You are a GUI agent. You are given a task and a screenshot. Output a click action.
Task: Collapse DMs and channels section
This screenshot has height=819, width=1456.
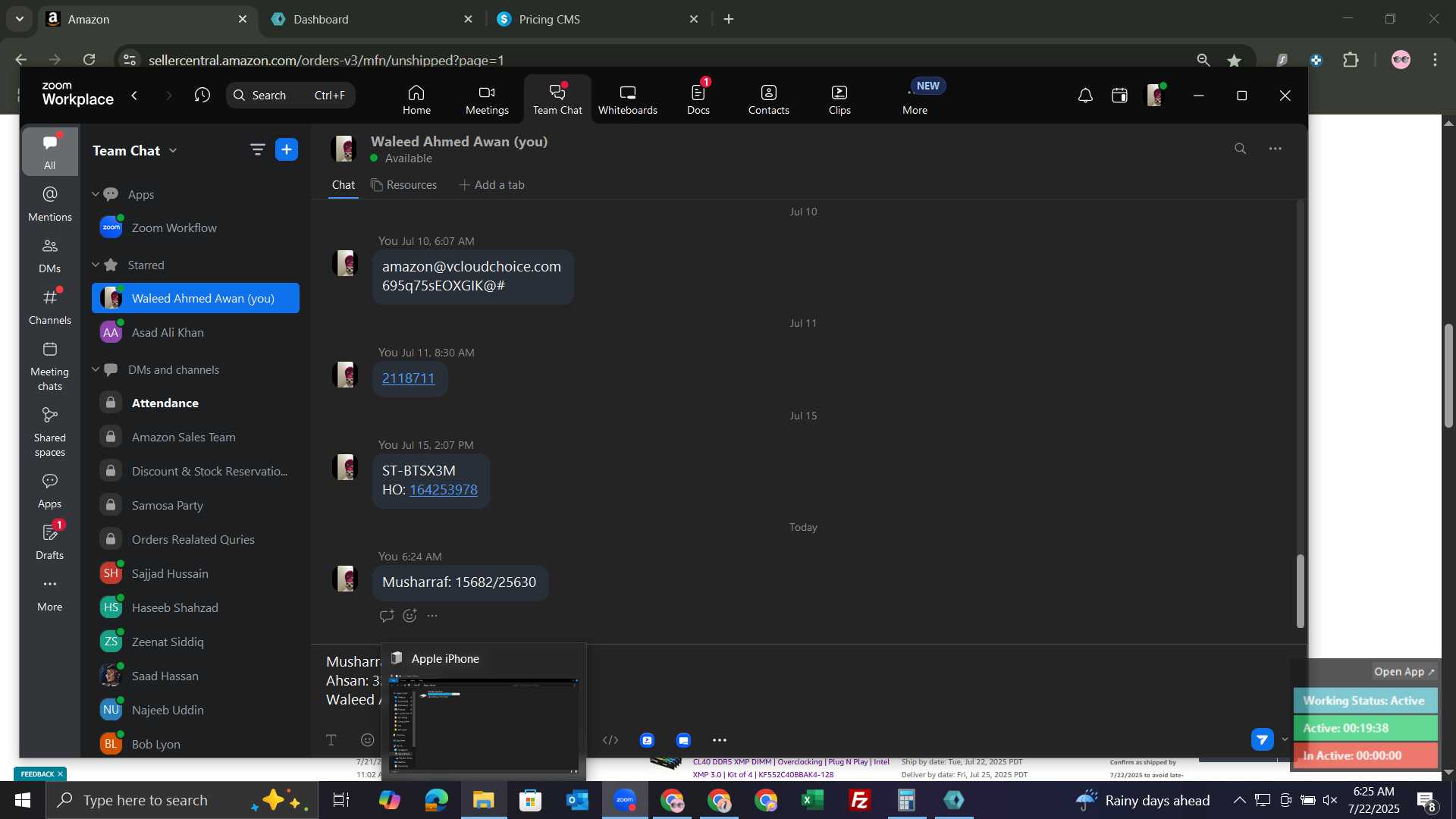[x=96, y=369]
